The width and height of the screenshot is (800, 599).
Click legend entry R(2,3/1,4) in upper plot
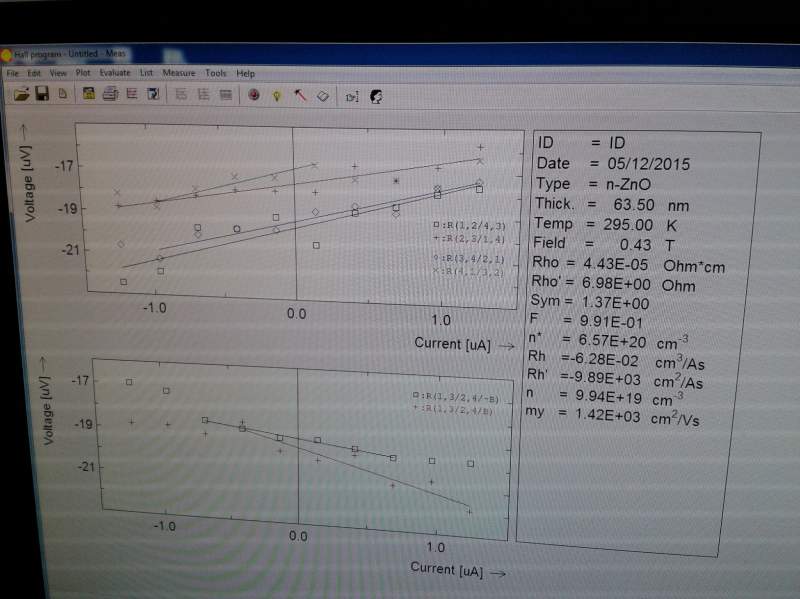coord(469,239)
